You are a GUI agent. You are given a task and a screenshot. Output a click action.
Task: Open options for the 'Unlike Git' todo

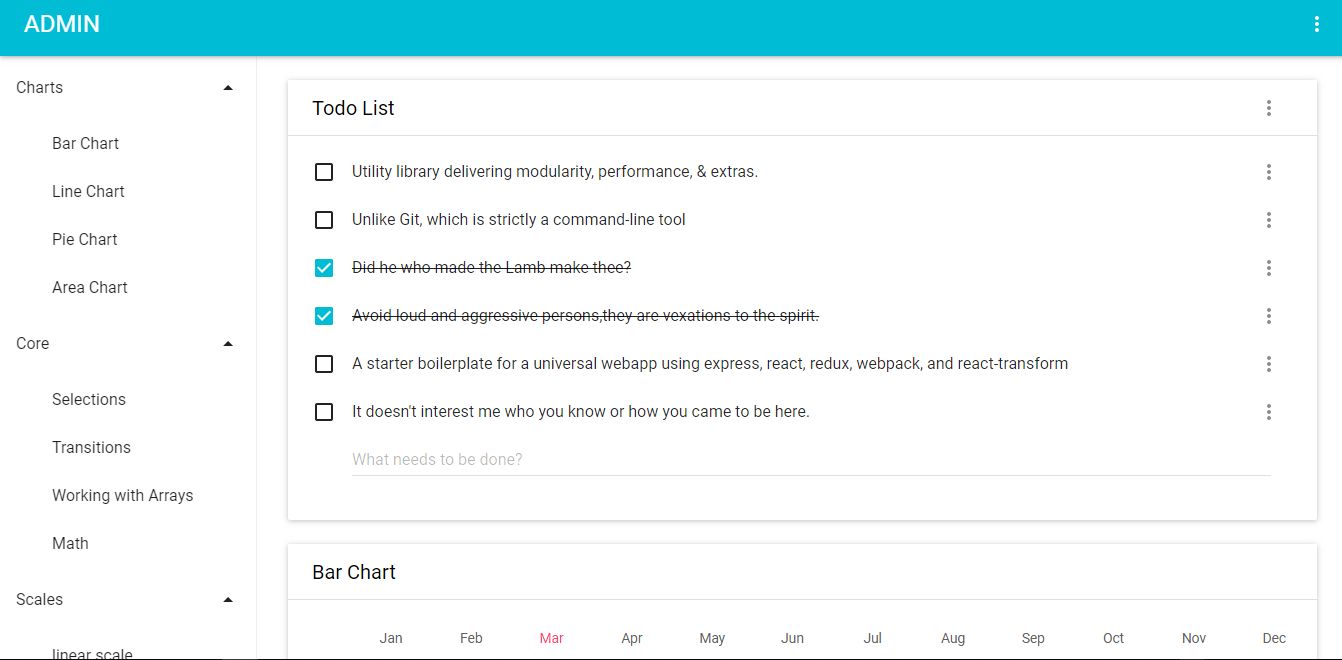[x=1268, y=220]
